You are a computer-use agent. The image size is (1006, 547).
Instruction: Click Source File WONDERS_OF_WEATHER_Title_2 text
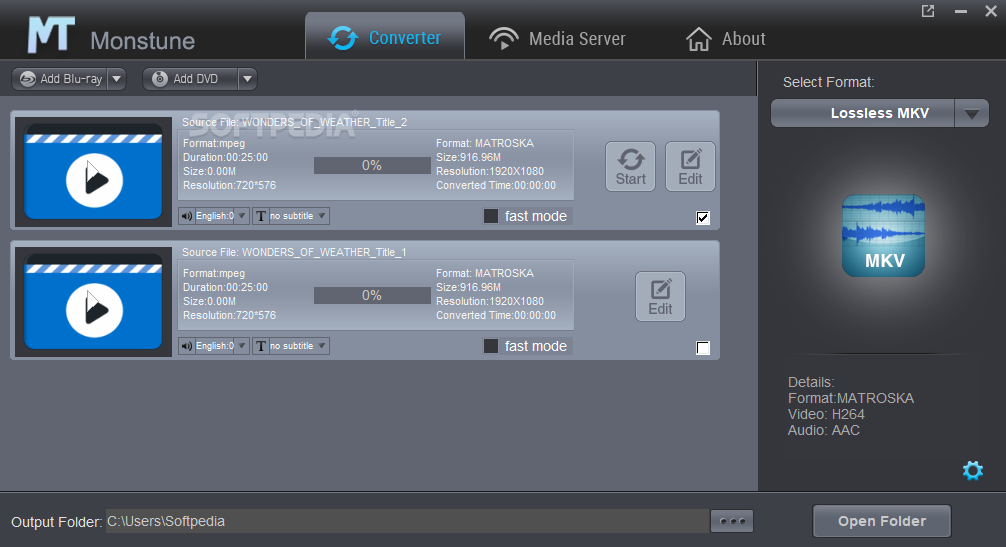point(294,122)
